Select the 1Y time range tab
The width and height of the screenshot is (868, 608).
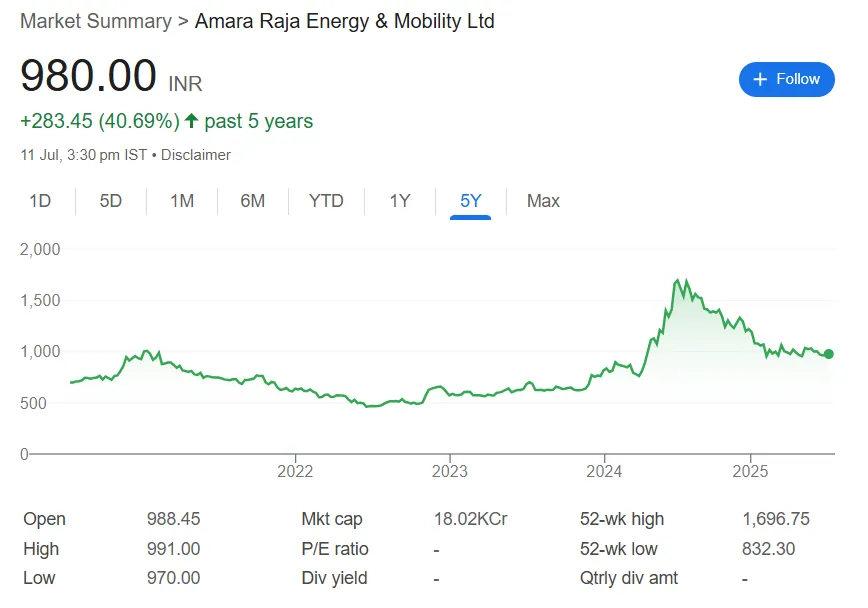click(400, 201)
